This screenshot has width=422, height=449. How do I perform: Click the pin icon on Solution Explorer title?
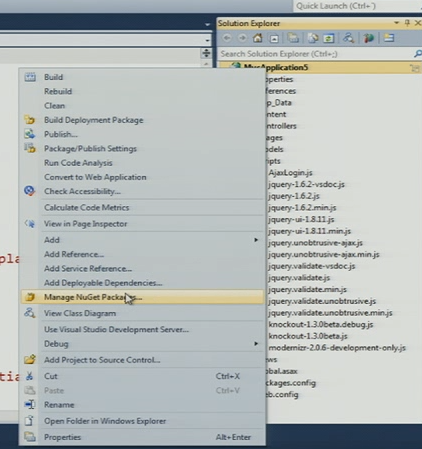(407, 23)
